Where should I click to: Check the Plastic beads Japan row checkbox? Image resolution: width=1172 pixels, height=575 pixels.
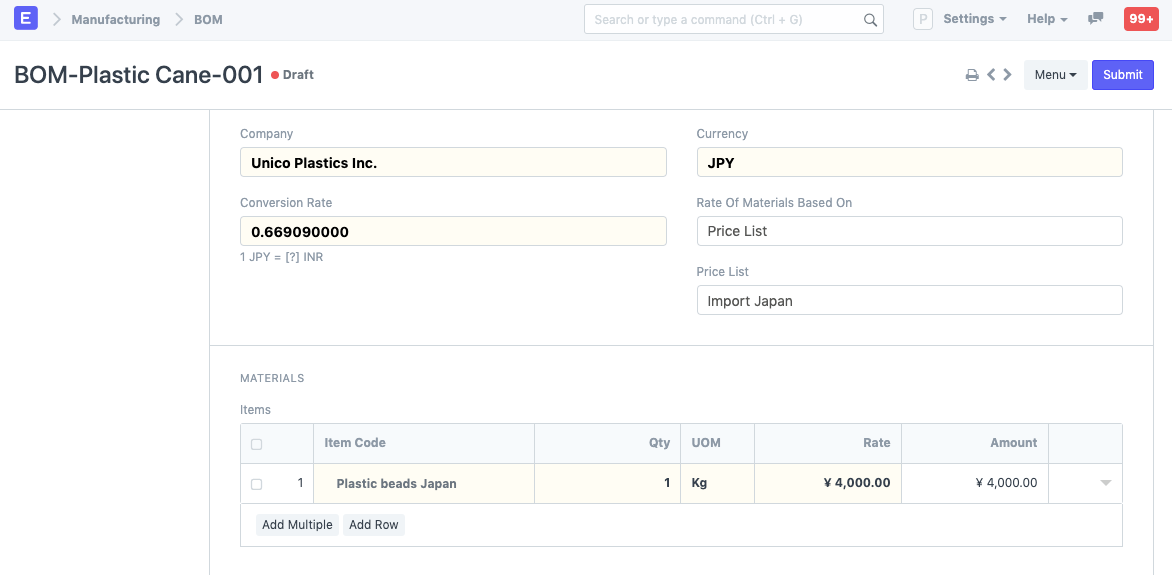[x=257, y=484]
